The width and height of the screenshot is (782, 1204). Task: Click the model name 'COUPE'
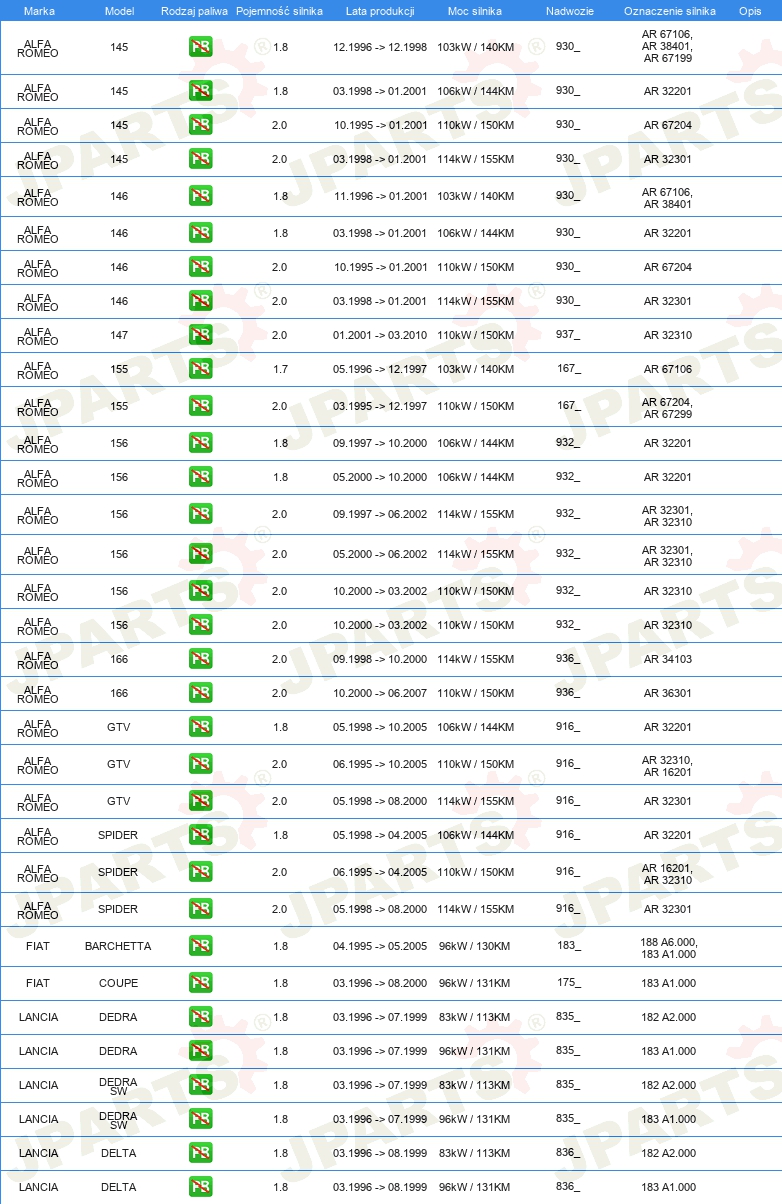(x=119, y=983)
